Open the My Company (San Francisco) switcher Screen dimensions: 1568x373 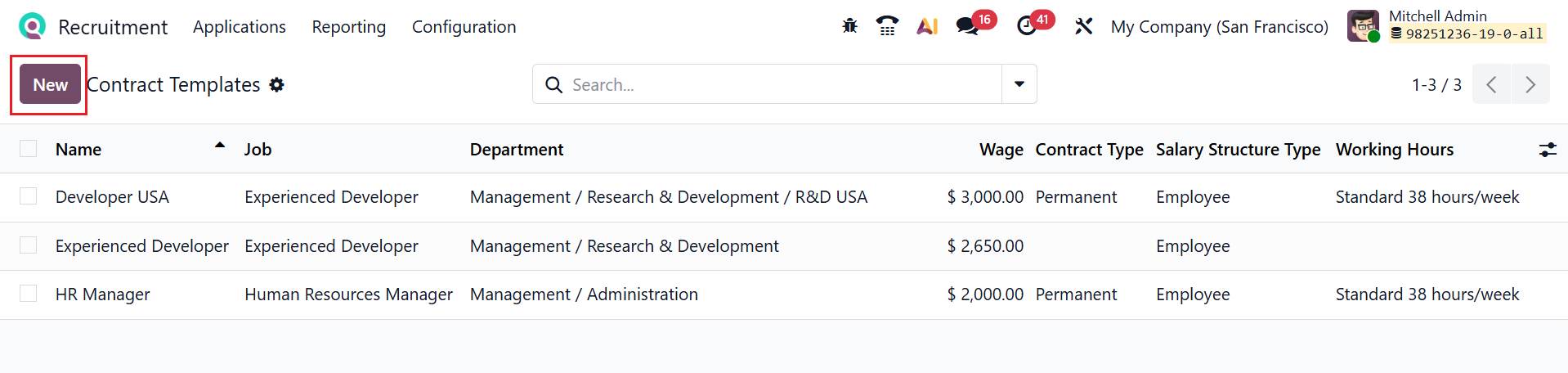(1219, 27)
